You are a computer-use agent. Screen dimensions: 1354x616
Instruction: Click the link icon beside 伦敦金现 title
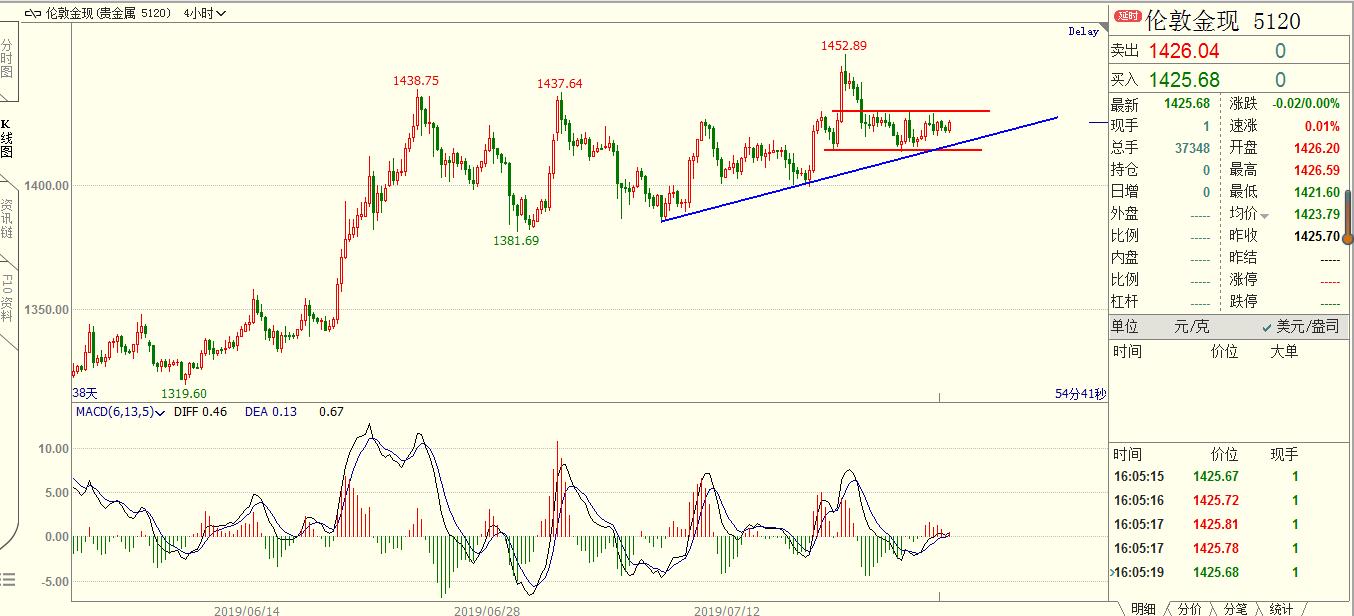pyautogui.click(x=33, y=13)
